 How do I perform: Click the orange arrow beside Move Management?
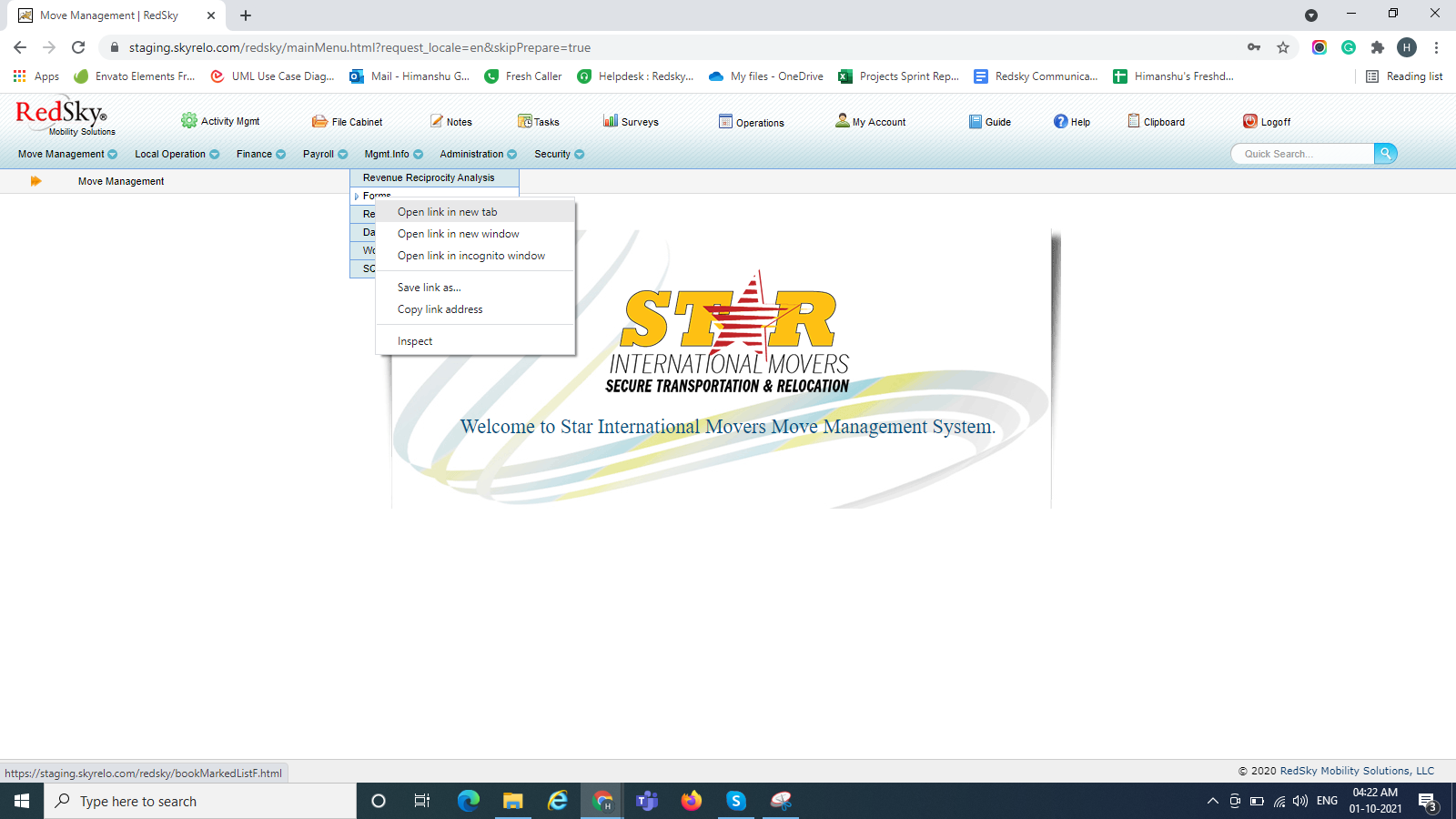point(36,181)
